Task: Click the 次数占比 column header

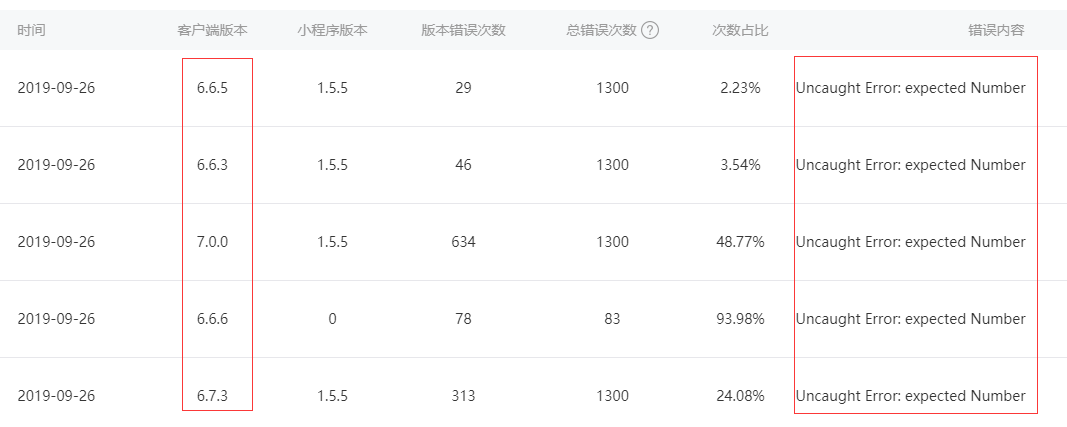Action: point(740,30)
